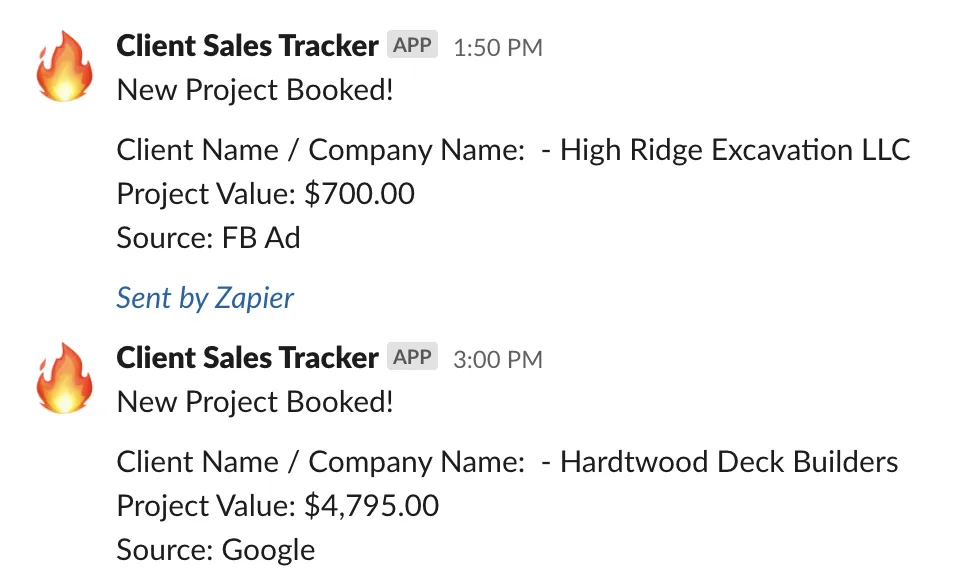974x584 pixels.
Task: Select High Ridge Excavation LLC text
Action: [735, 150]
